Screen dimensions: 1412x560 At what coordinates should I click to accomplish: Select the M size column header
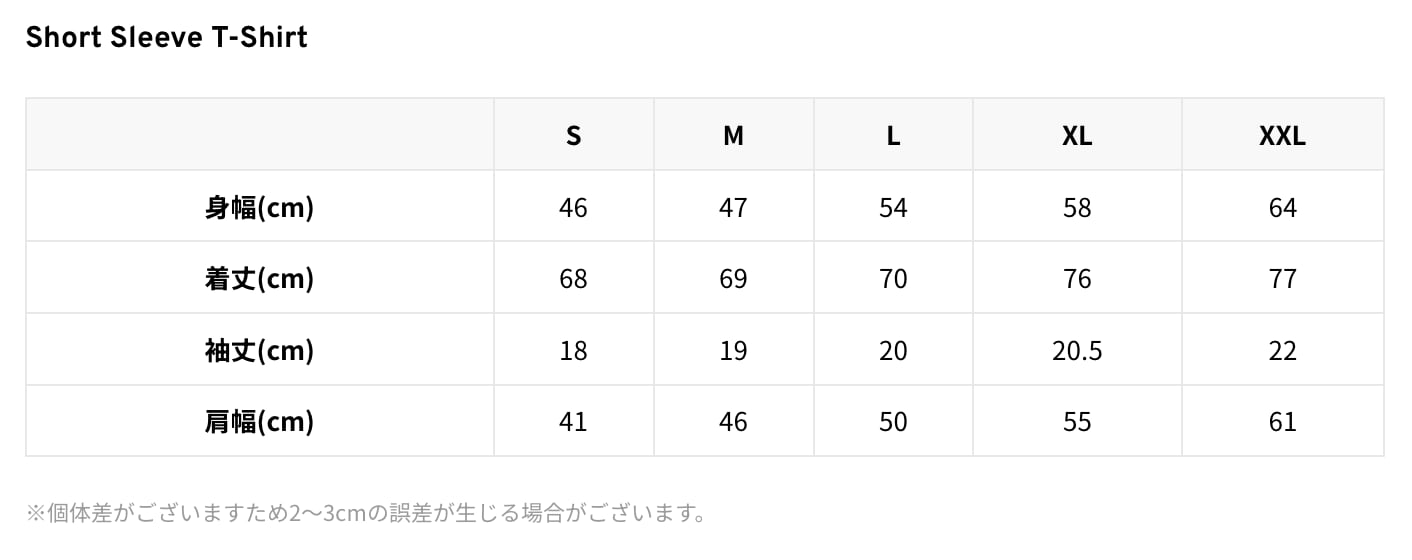coord(733,136)
